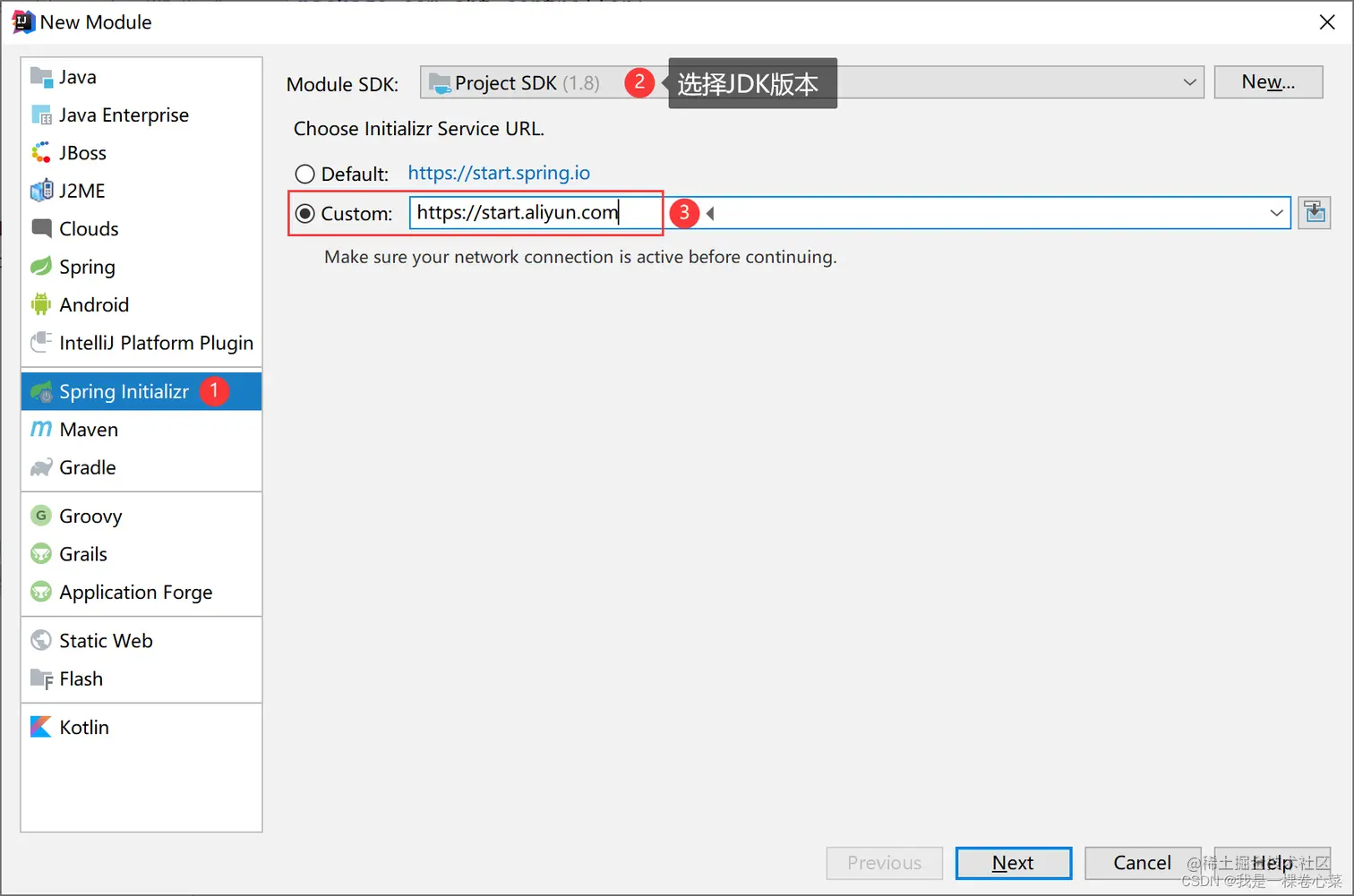Select Kotlin module type
Viewport: 1354px width, 896px height.
click(141, 727)
